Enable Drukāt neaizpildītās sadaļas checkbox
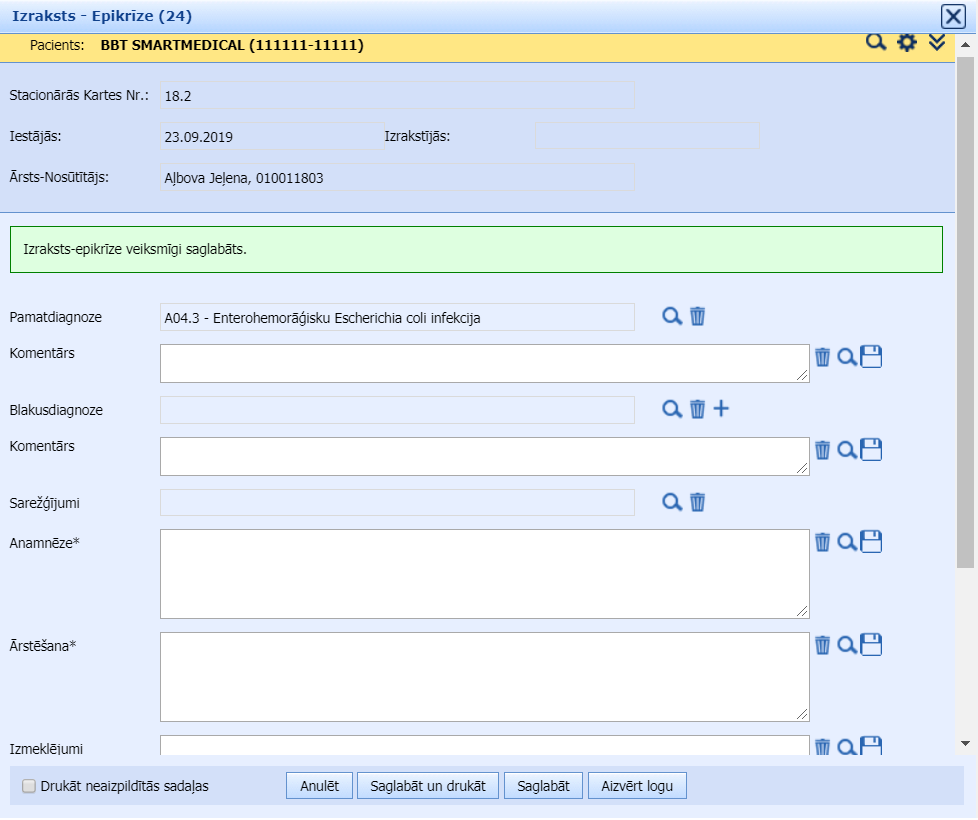Screen dimensions: 978x820 coord(28,787)
